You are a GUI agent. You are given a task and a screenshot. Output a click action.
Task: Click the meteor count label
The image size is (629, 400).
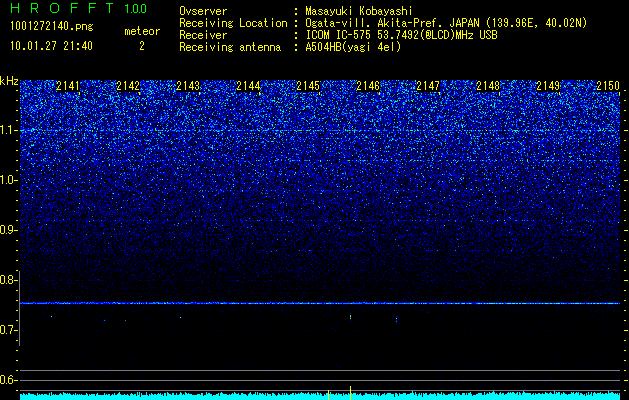point(142,31)
